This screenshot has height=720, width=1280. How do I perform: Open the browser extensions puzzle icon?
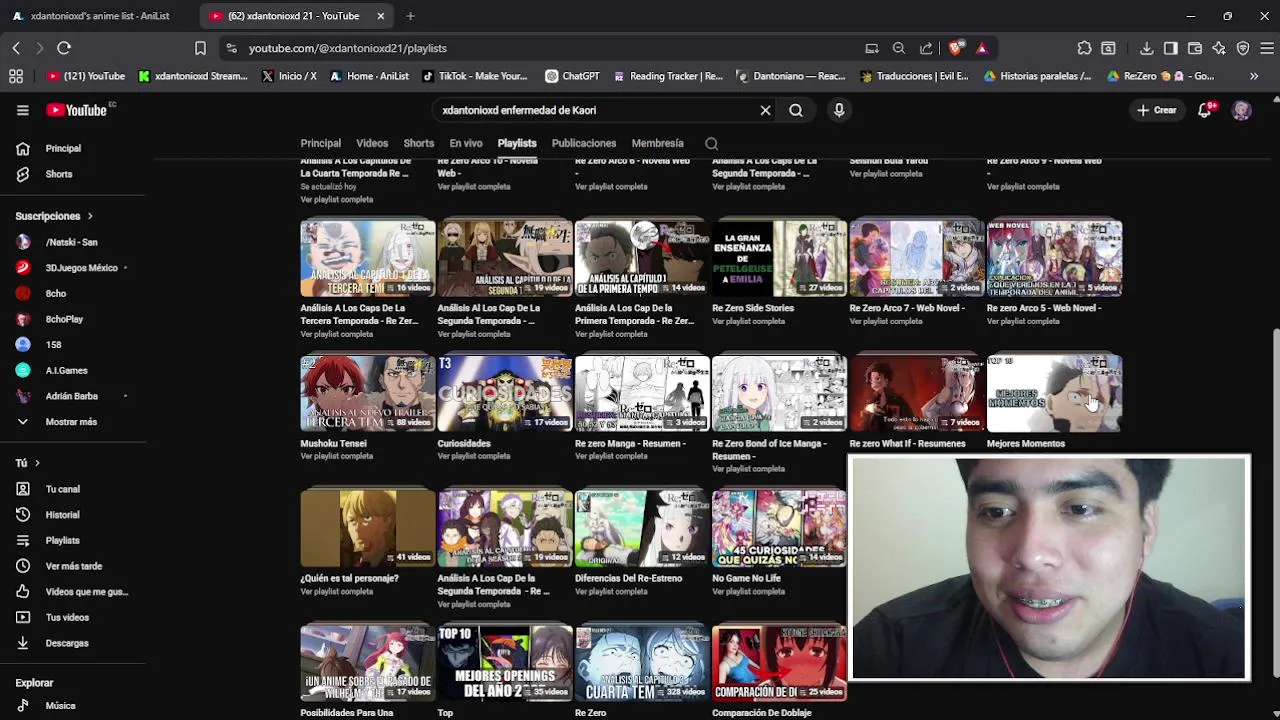pyautogui.click(x=1084, y=48)
